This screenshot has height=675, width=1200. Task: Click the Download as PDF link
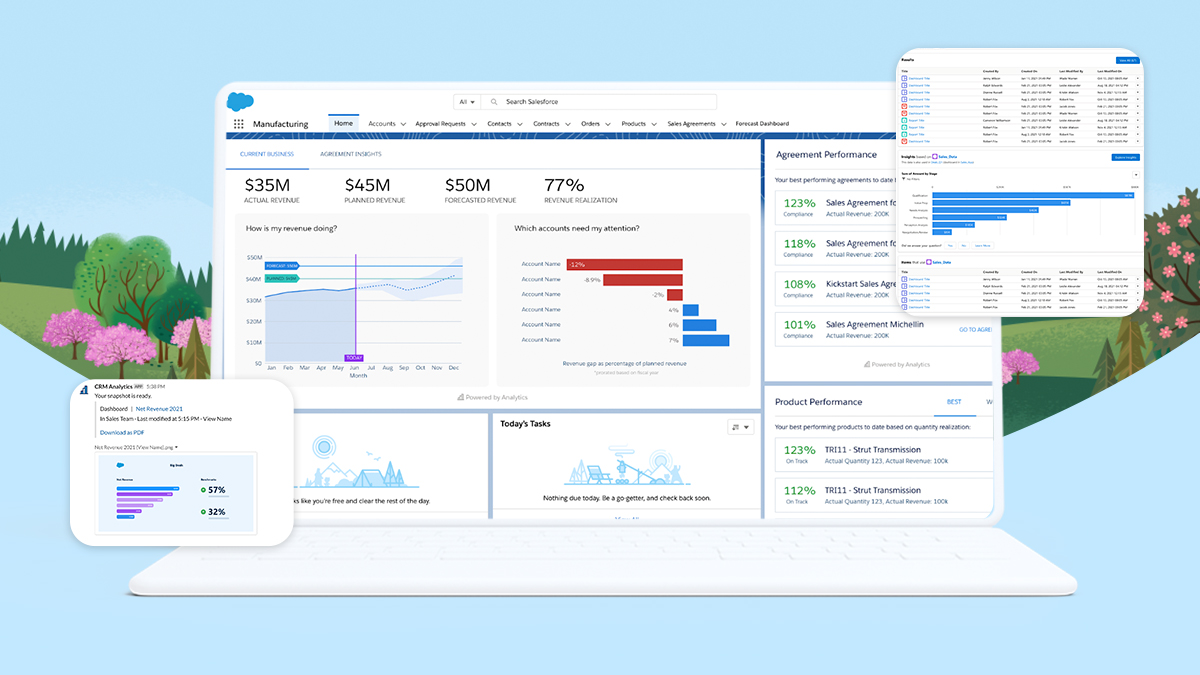[122, 432]
